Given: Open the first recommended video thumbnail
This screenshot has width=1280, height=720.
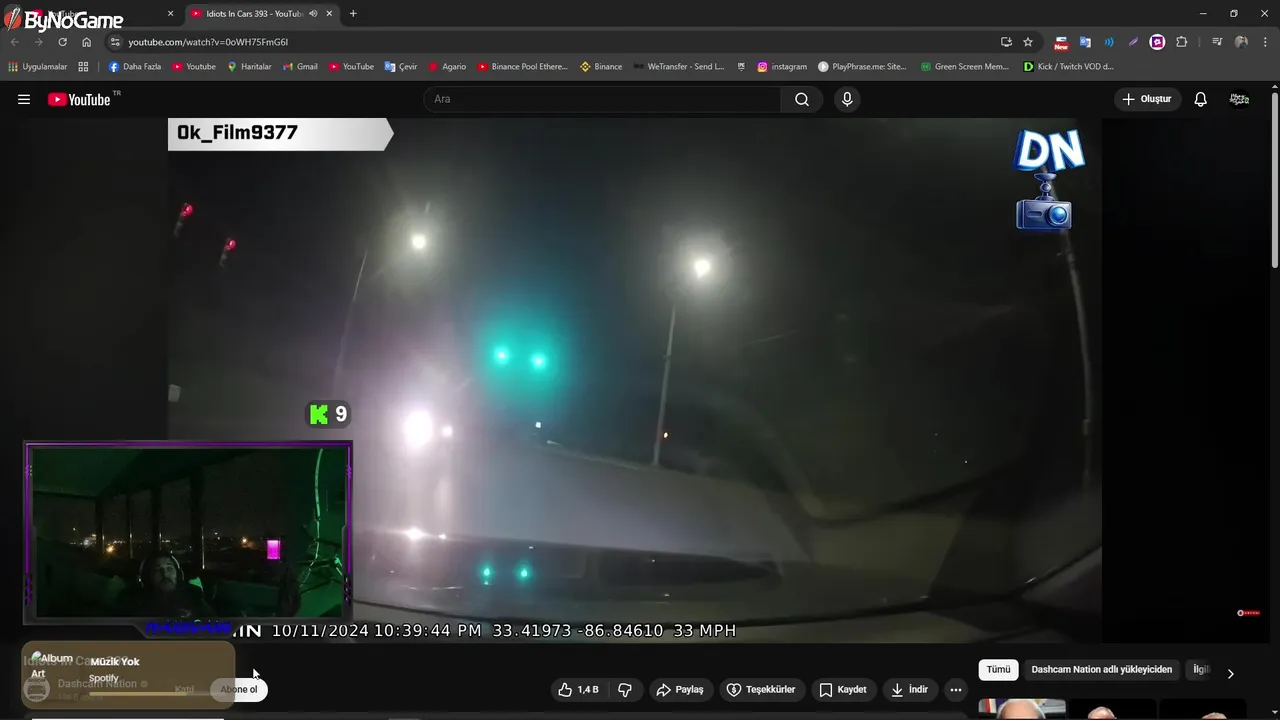Looking at the screenshot, I should tap(1022, 709).
